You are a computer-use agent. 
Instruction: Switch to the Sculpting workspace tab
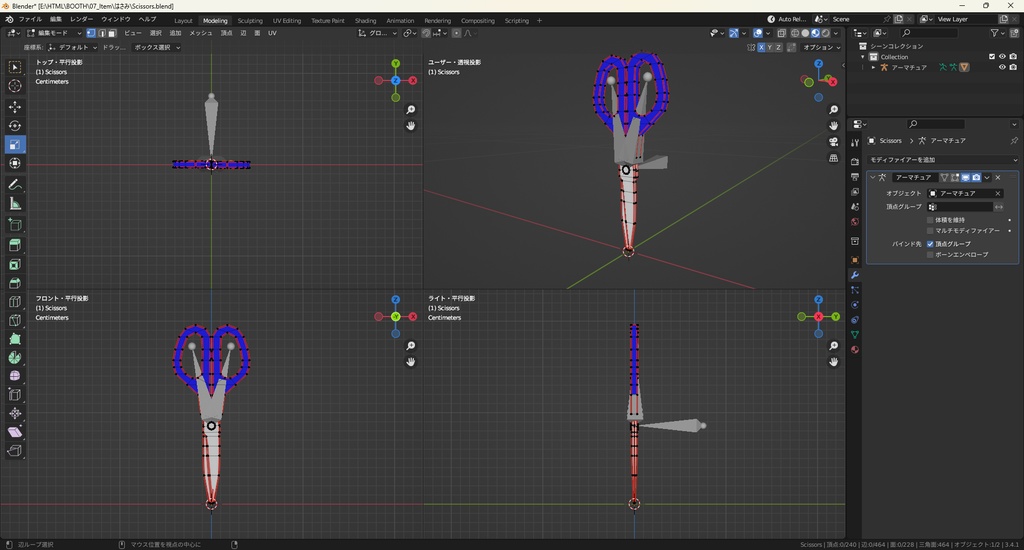[250, 20]
